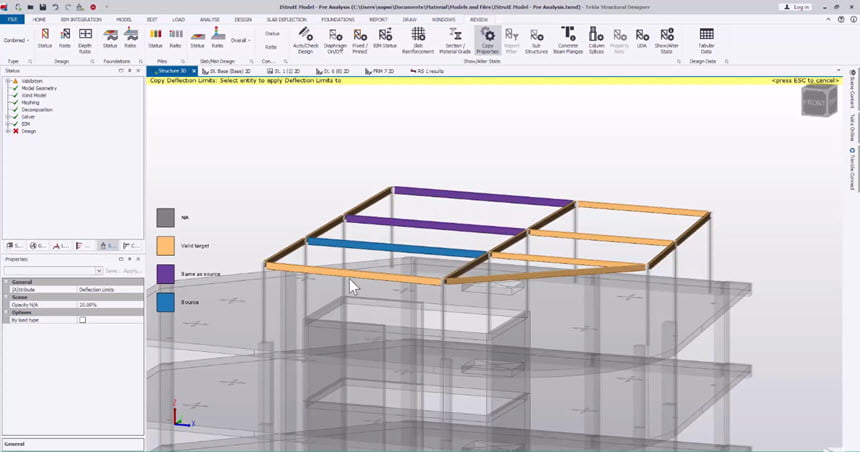
Task: Click the Attribute Deflection Limits value field
Action: click(x=110, y=289)
